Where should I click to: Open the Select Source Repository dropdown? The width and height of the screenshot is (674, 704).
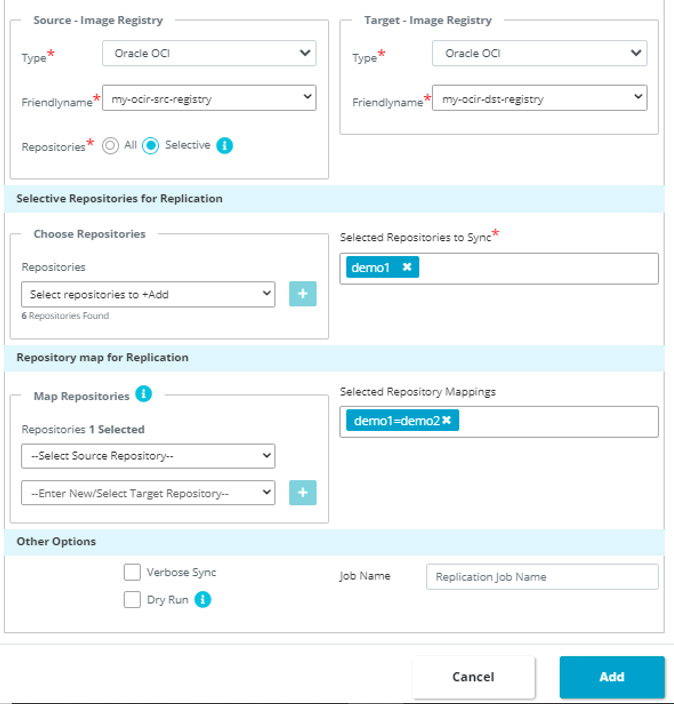click(148, 455)
